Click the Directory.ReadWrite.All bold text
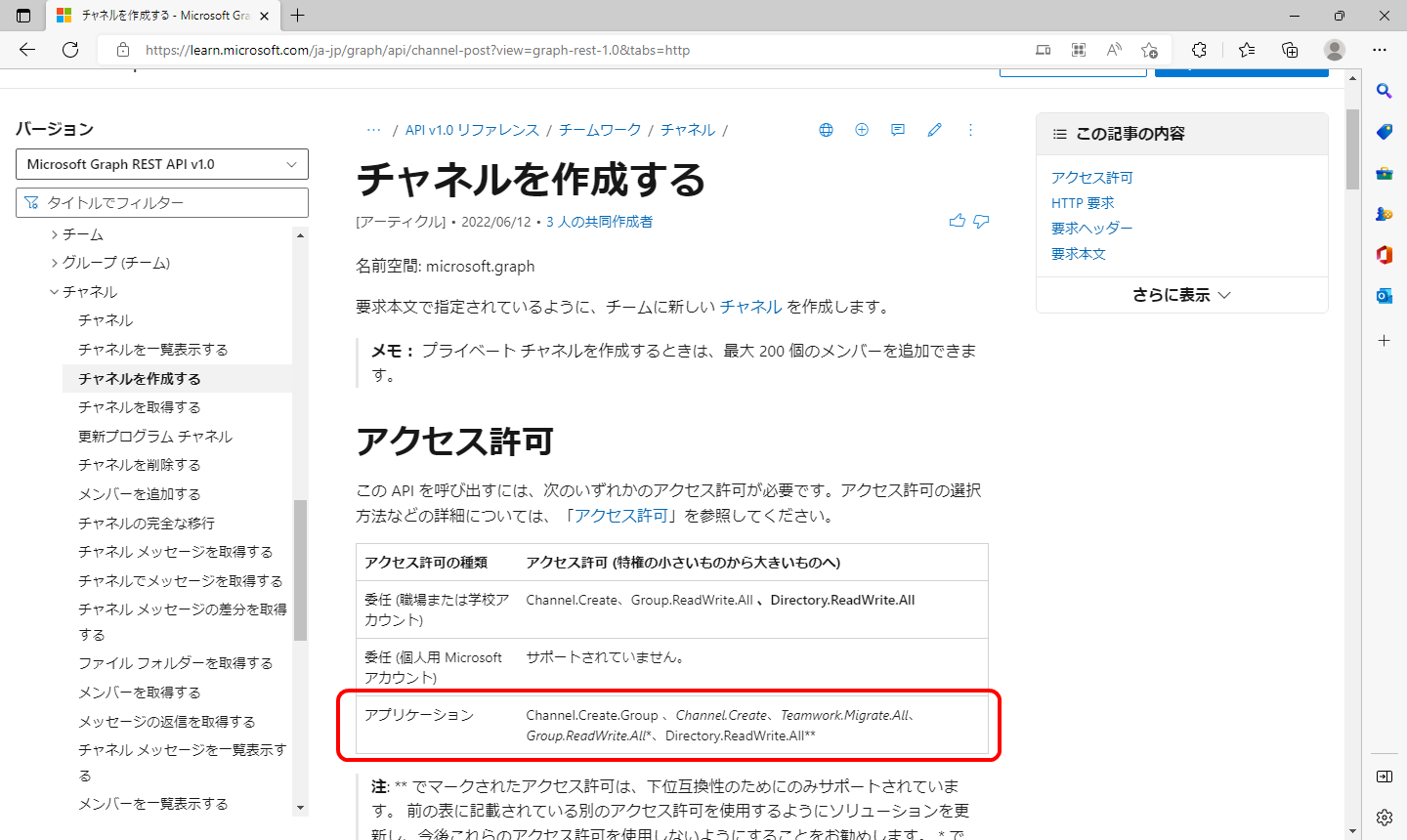Screen dimensions: 1407x840 (842, 600)
